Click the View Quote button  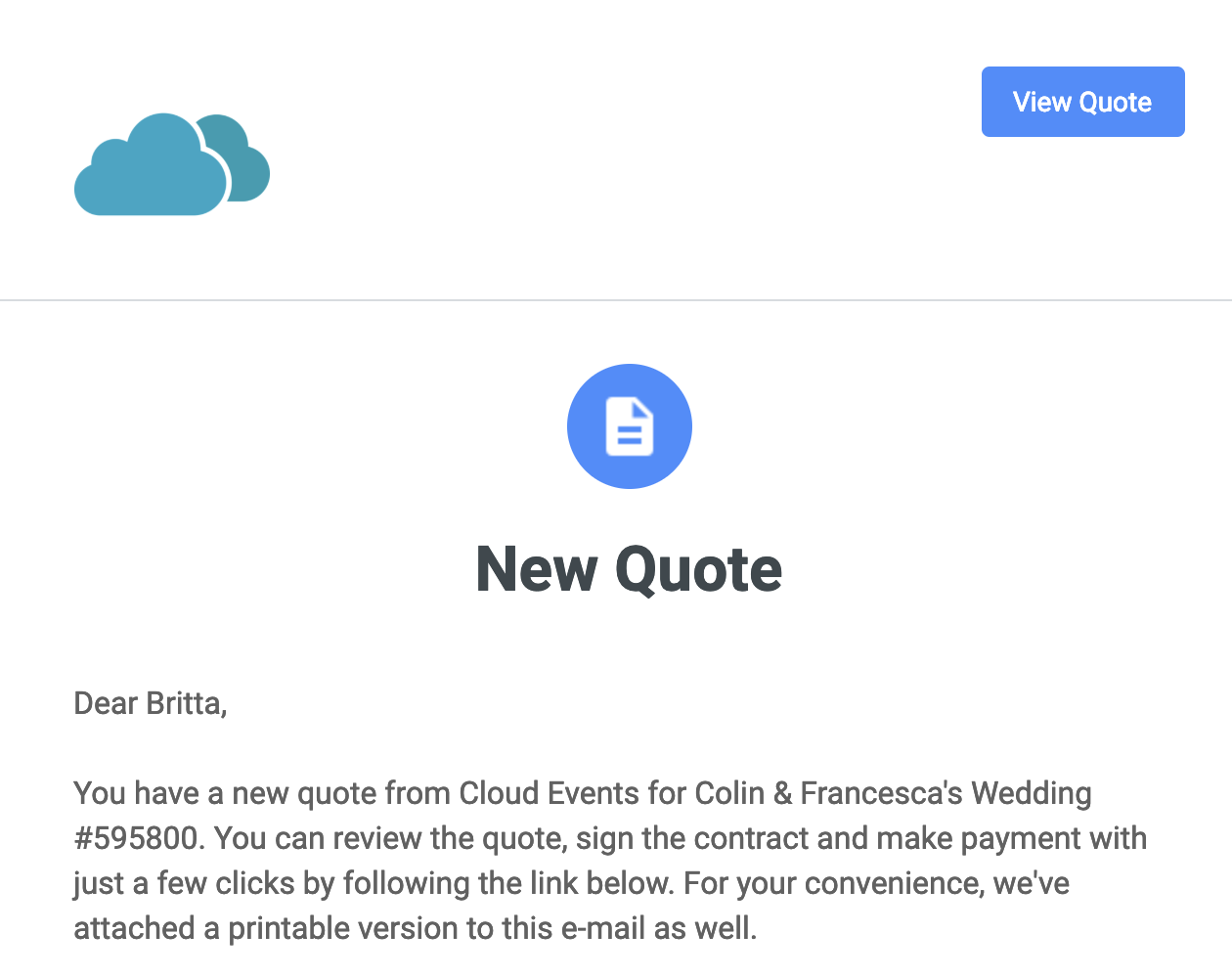(x=1082, y=102)
